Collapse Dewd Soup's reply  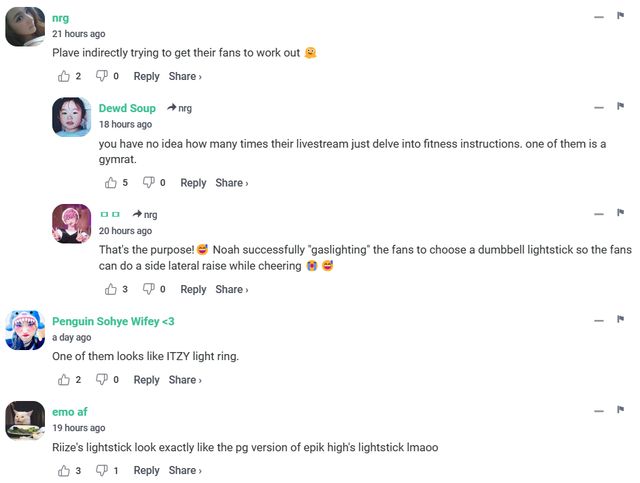598,107
